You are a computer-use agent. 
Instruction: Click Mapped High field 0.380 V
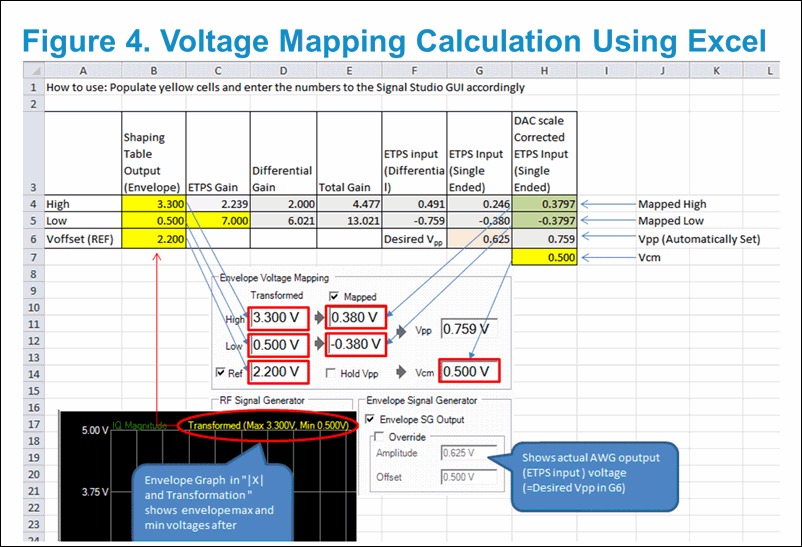pos(357,318)
